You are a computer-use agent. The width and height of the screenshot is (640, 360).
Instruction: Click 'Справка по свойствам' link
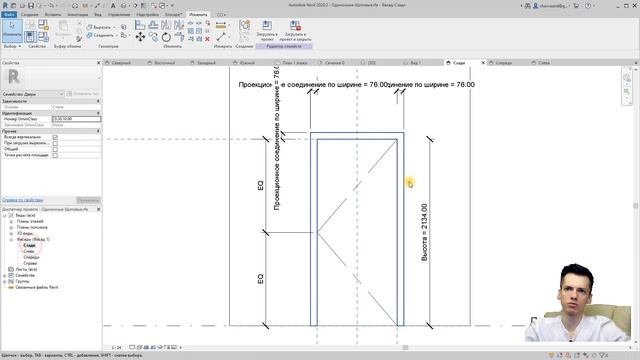pyautogui.click(x=22, y=200)
